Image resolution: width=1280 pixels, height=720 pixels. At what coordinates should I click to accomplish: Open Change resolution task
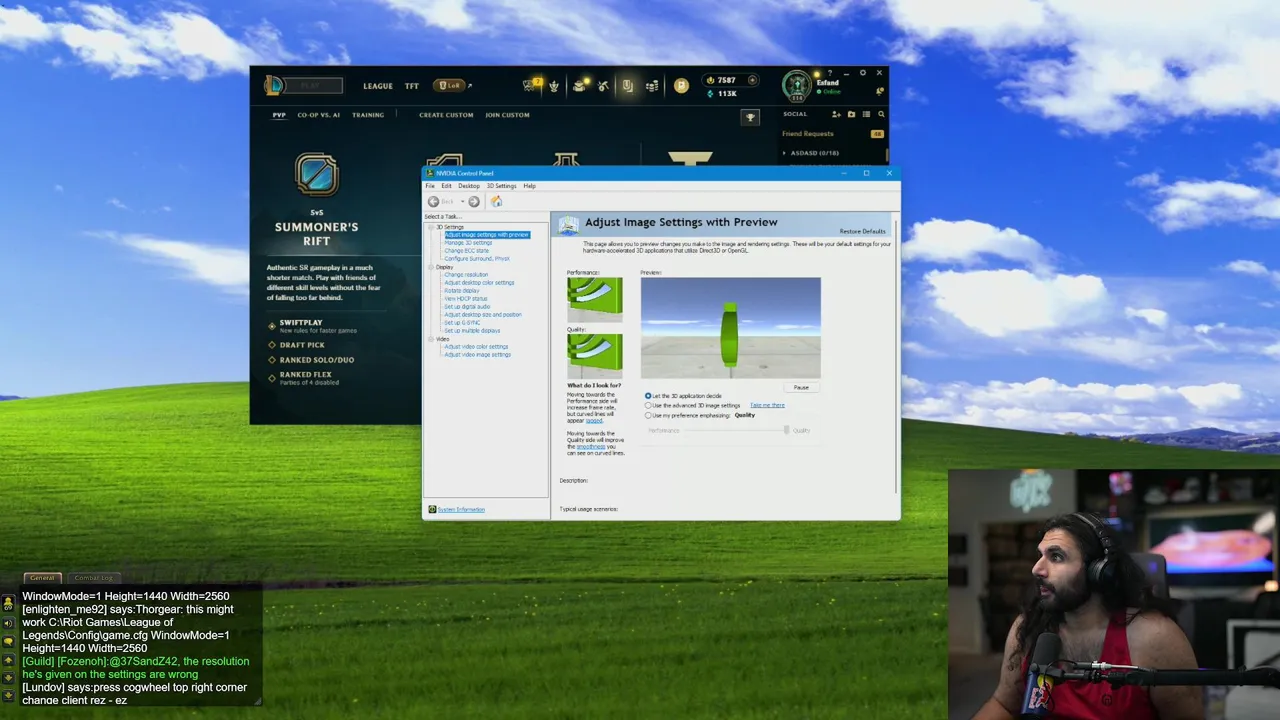click(x=466, y=275)
